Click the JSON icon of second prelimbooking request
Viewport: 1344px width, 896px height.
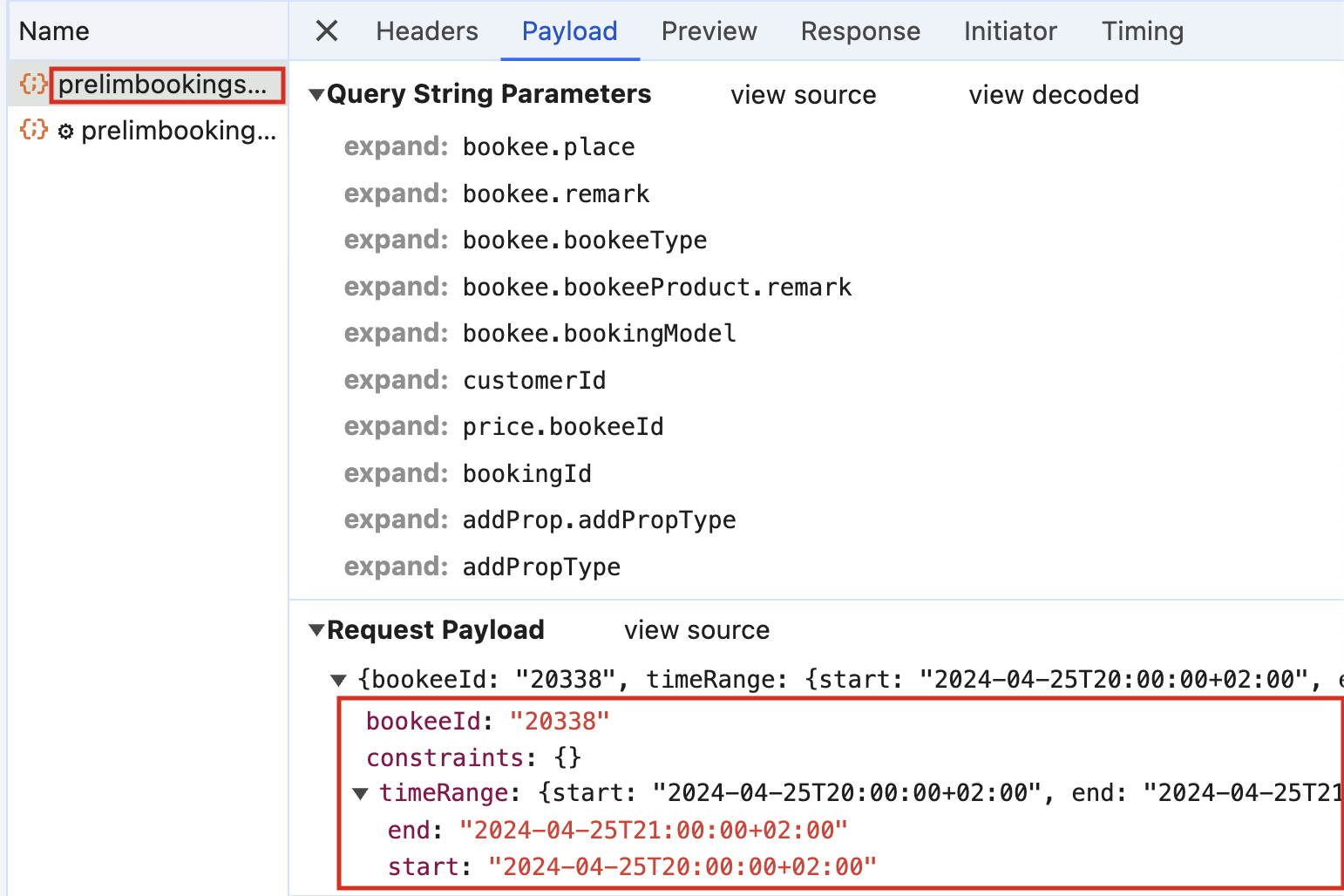pos(34,131)
